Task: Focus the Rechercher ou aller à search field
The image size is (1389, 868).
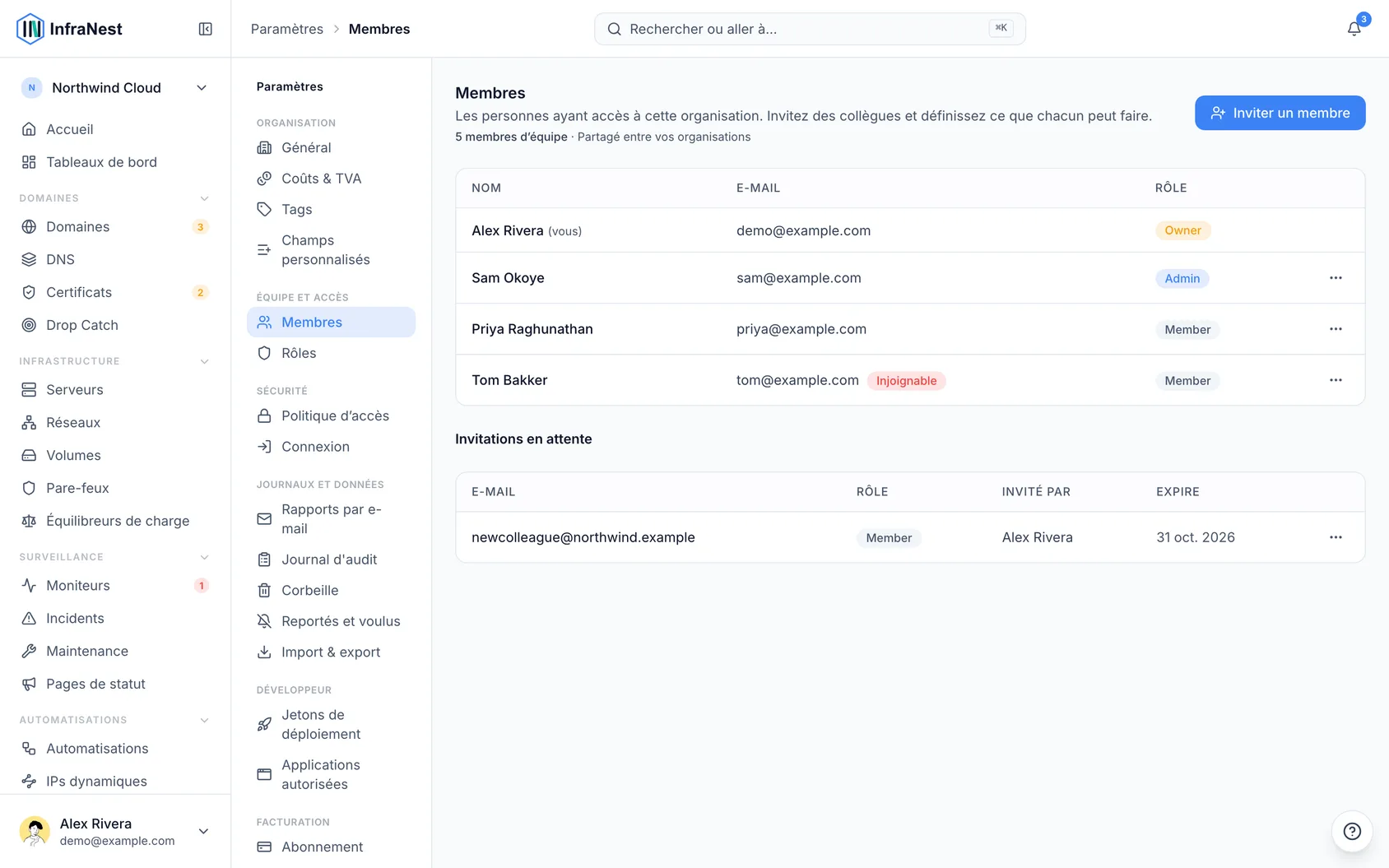Action: pyautogui.click(x=810, y=29)
